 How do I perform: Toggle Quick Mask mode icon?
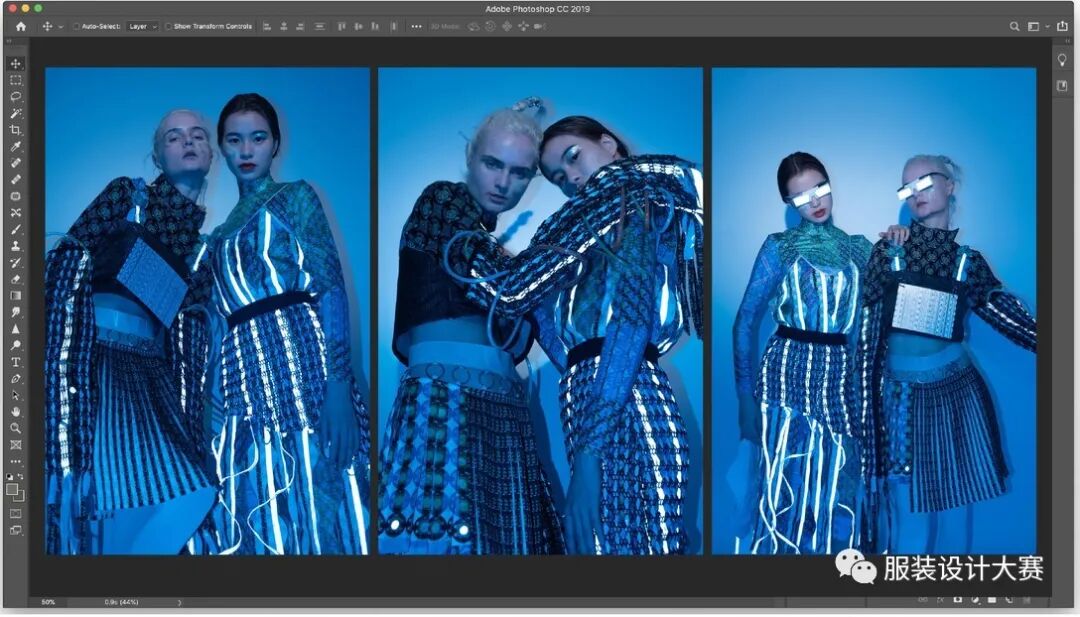pyautogui.click(x=15, y=514)
